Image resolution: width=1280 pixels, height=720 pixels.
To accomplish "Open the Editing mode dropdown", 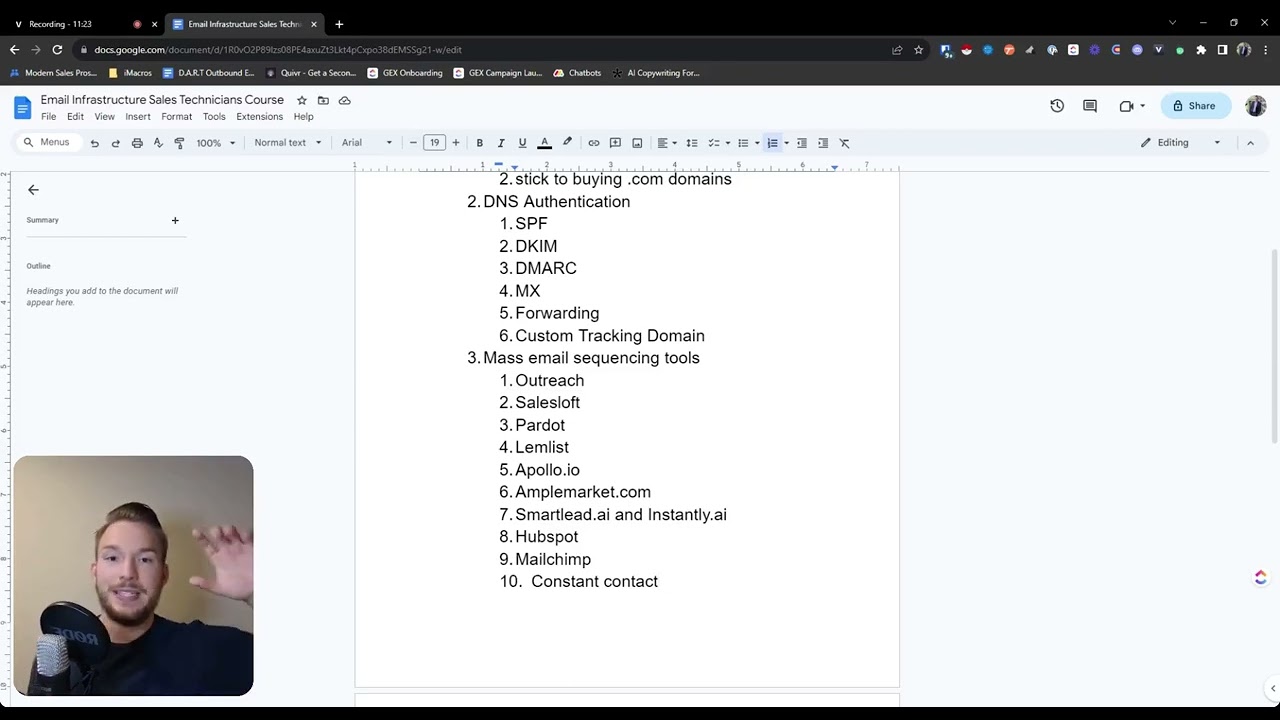I will (1181, 143).
